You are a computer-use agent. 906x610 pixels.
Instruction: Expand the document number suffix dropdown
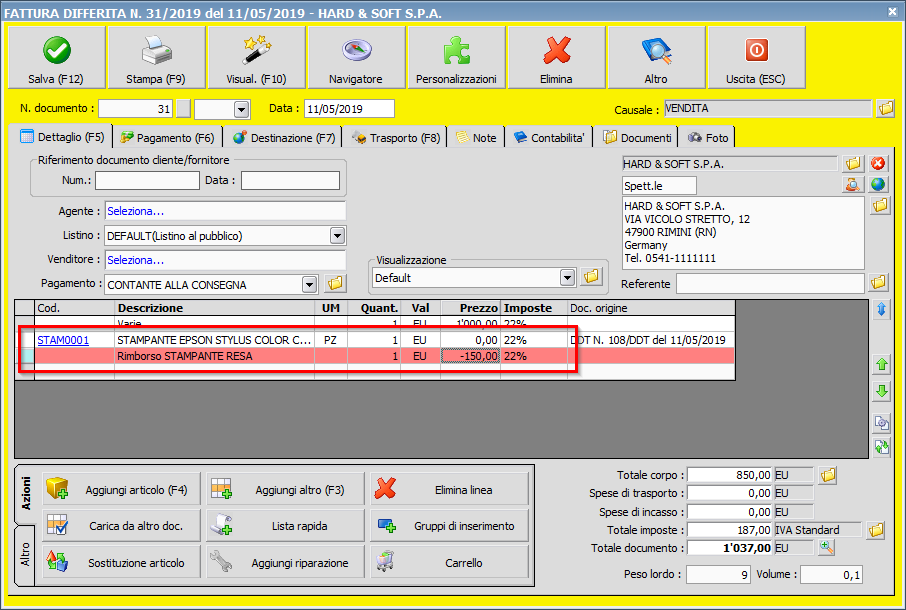[x=242, y=109]
